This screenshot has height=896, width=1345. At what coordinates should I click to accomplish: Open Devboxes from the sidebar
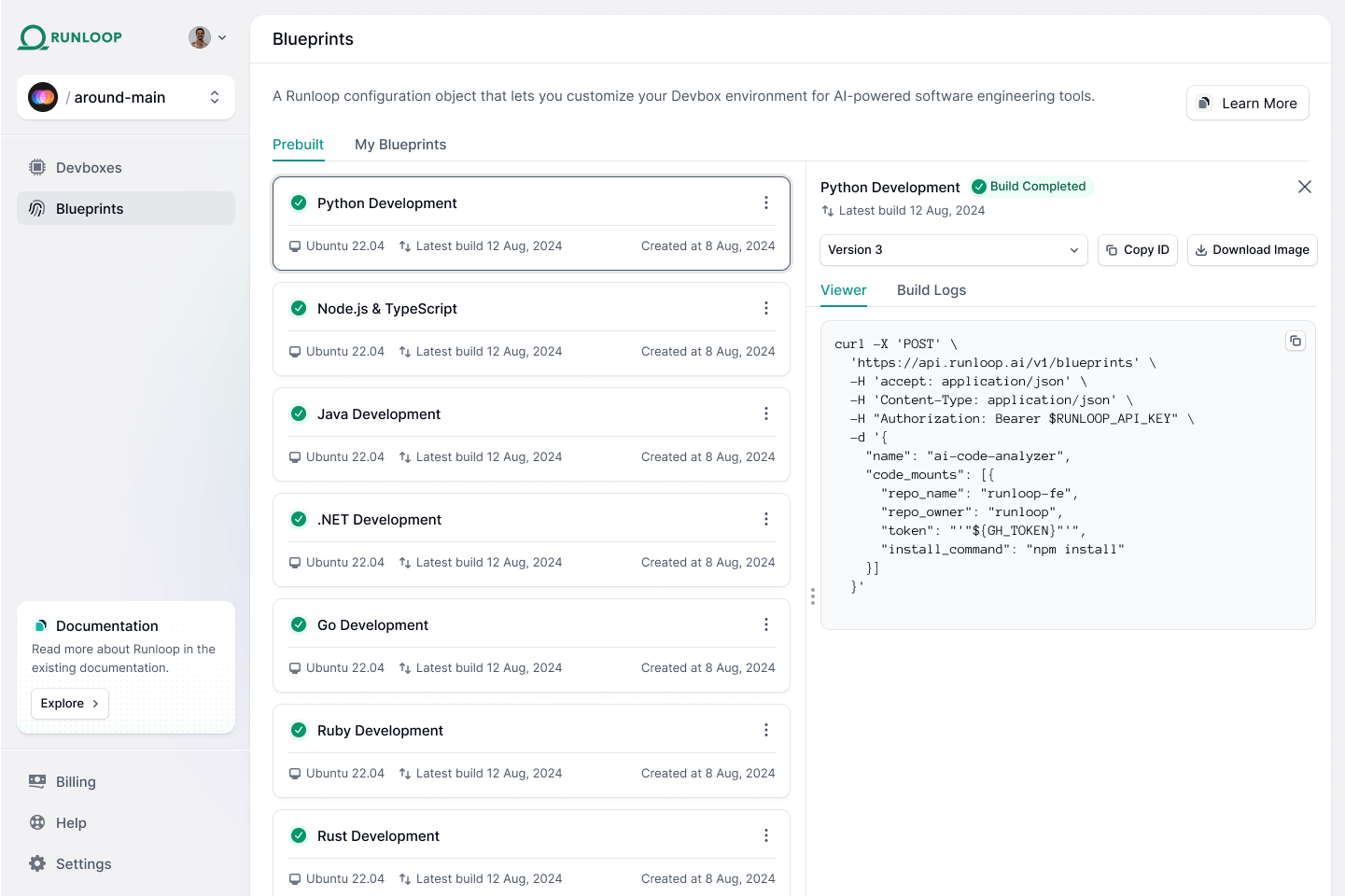89,168
